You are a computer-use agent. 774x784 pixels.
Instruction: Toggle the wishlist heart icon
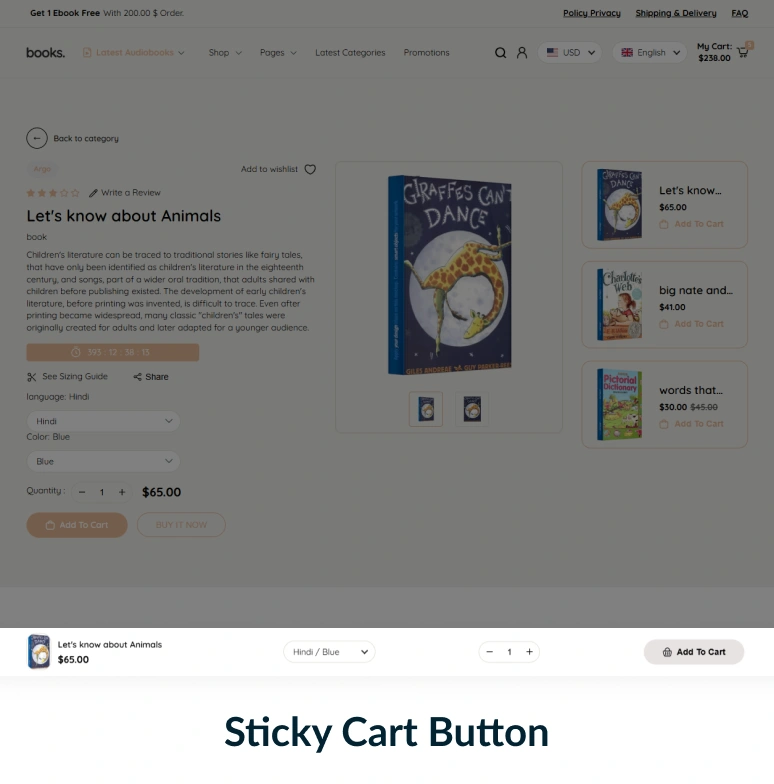310,169
